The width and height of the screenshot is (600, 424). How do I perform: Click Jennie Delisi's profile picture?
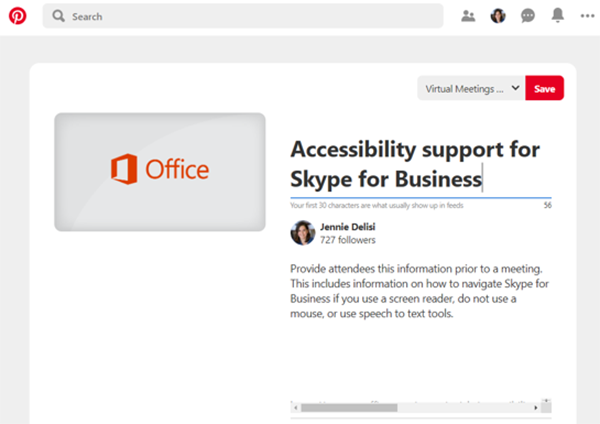(x=303, y=233)
